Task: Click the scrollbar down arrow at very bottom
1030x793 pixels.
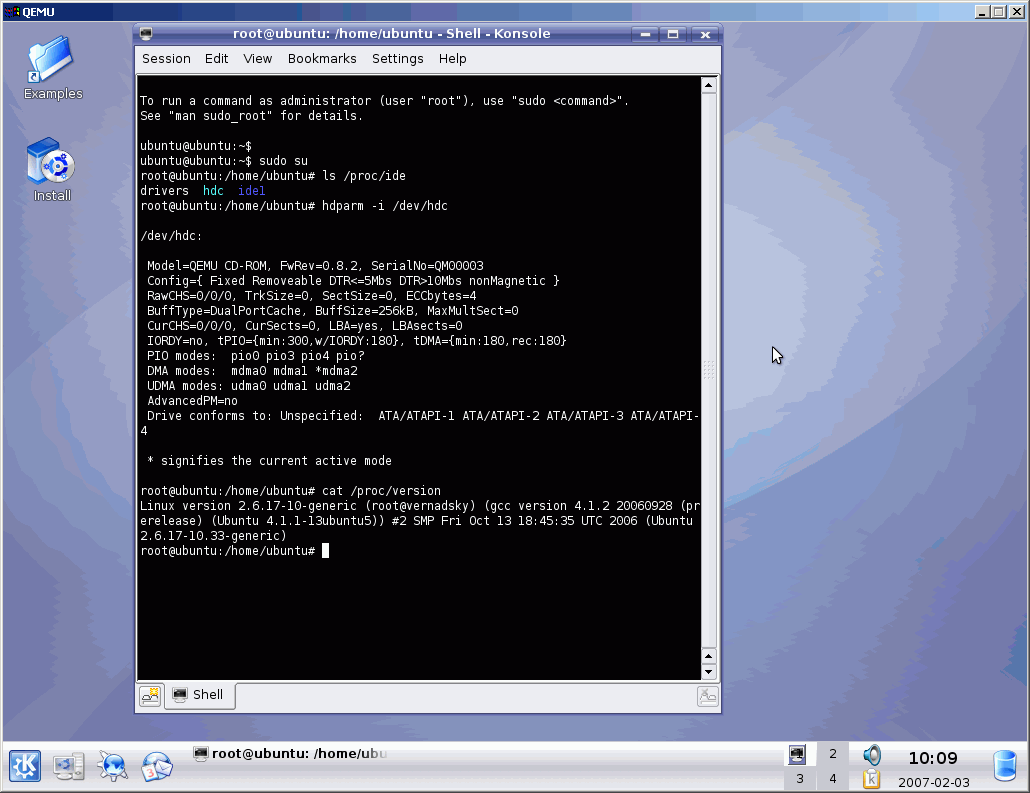Action: tap(708, 671)
